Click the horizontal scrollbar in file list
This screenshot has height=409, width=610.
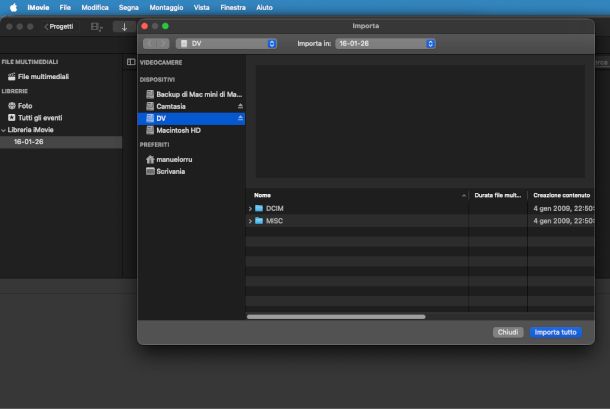click(x=336, y=317)
